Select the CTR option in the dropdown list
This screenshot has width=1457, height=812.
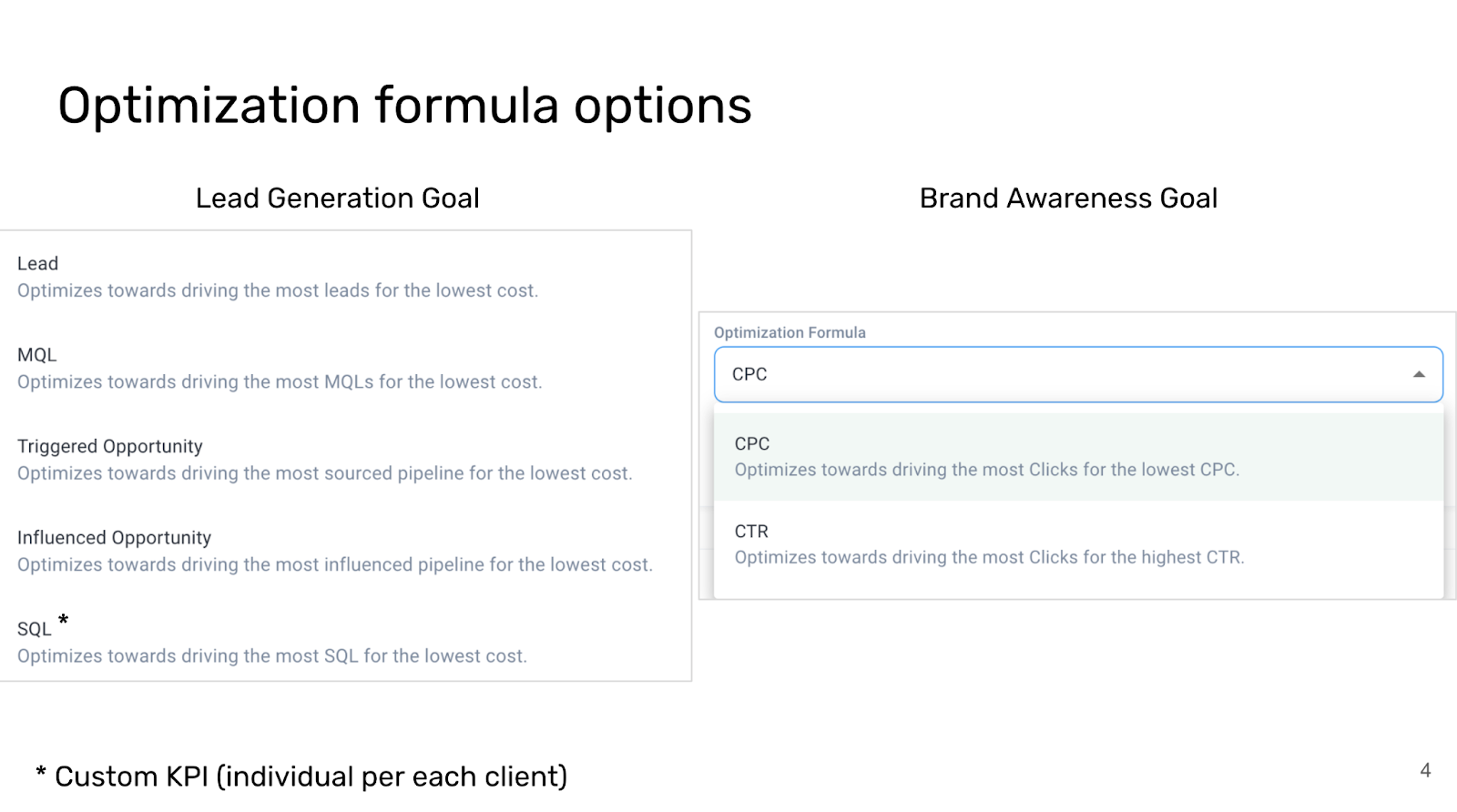(x=1079, y=544)
